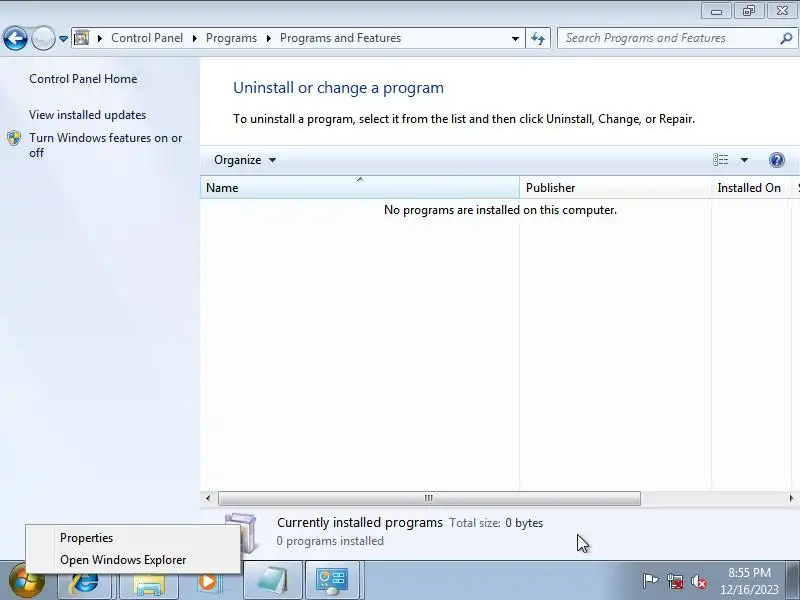Screen dimensions: 800x600
Task: Minimize the Programs and Features window
Action: 716,11
